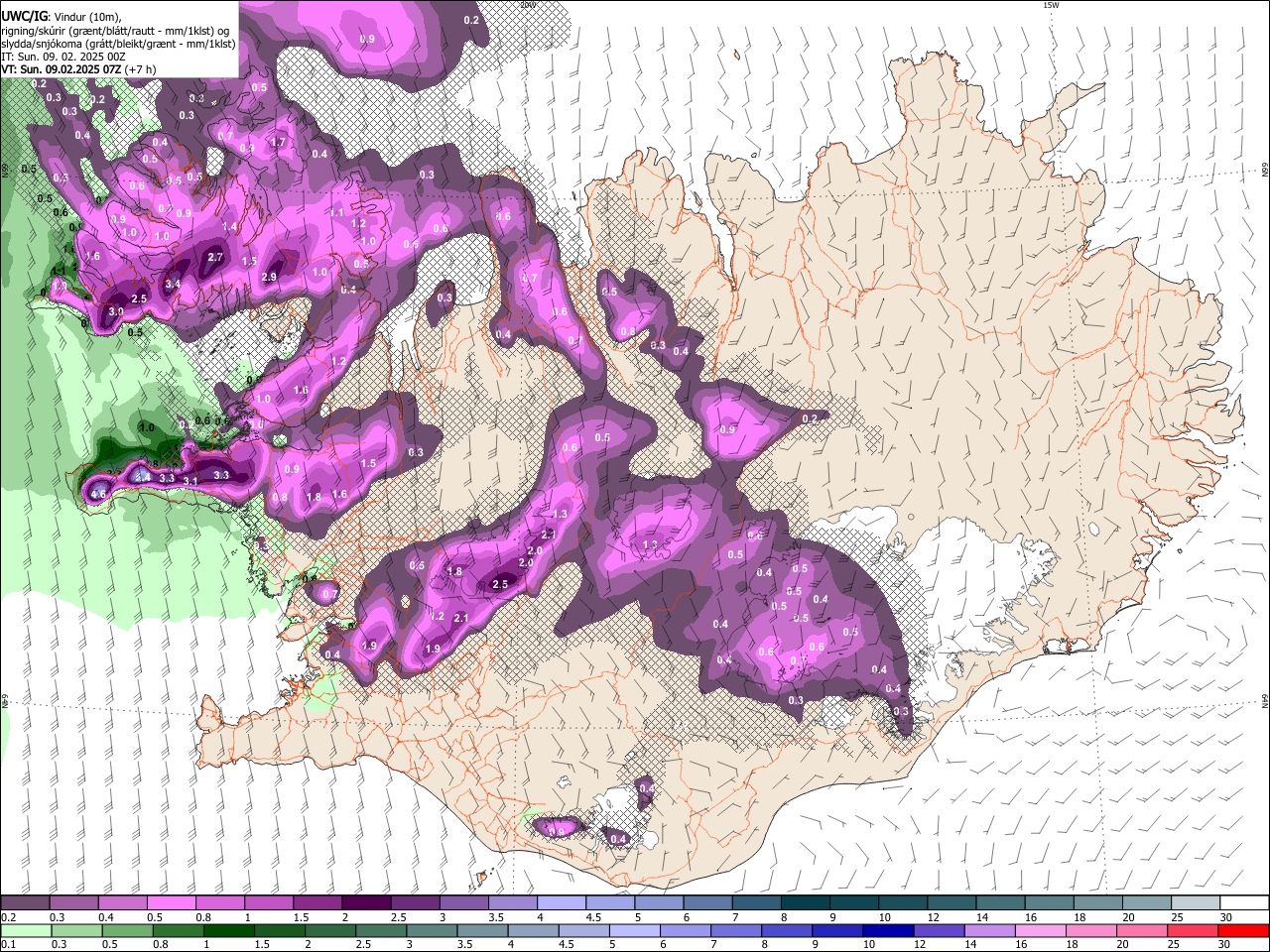
Task: Pick the 0.4 swatch in the snow legend
Action: pyautogui.click(x=122, y=903)
